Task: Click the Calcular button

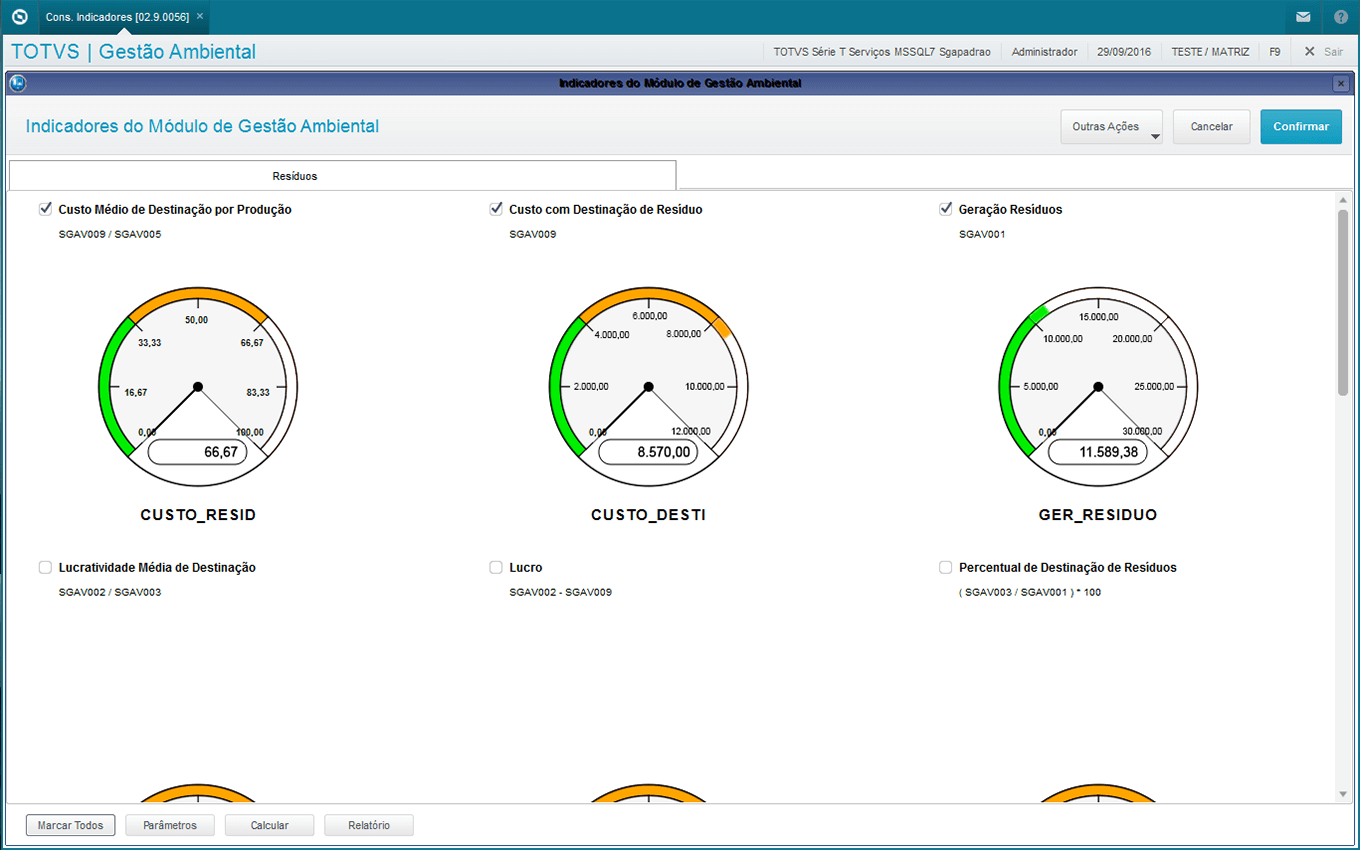Action: coord(269,826)
